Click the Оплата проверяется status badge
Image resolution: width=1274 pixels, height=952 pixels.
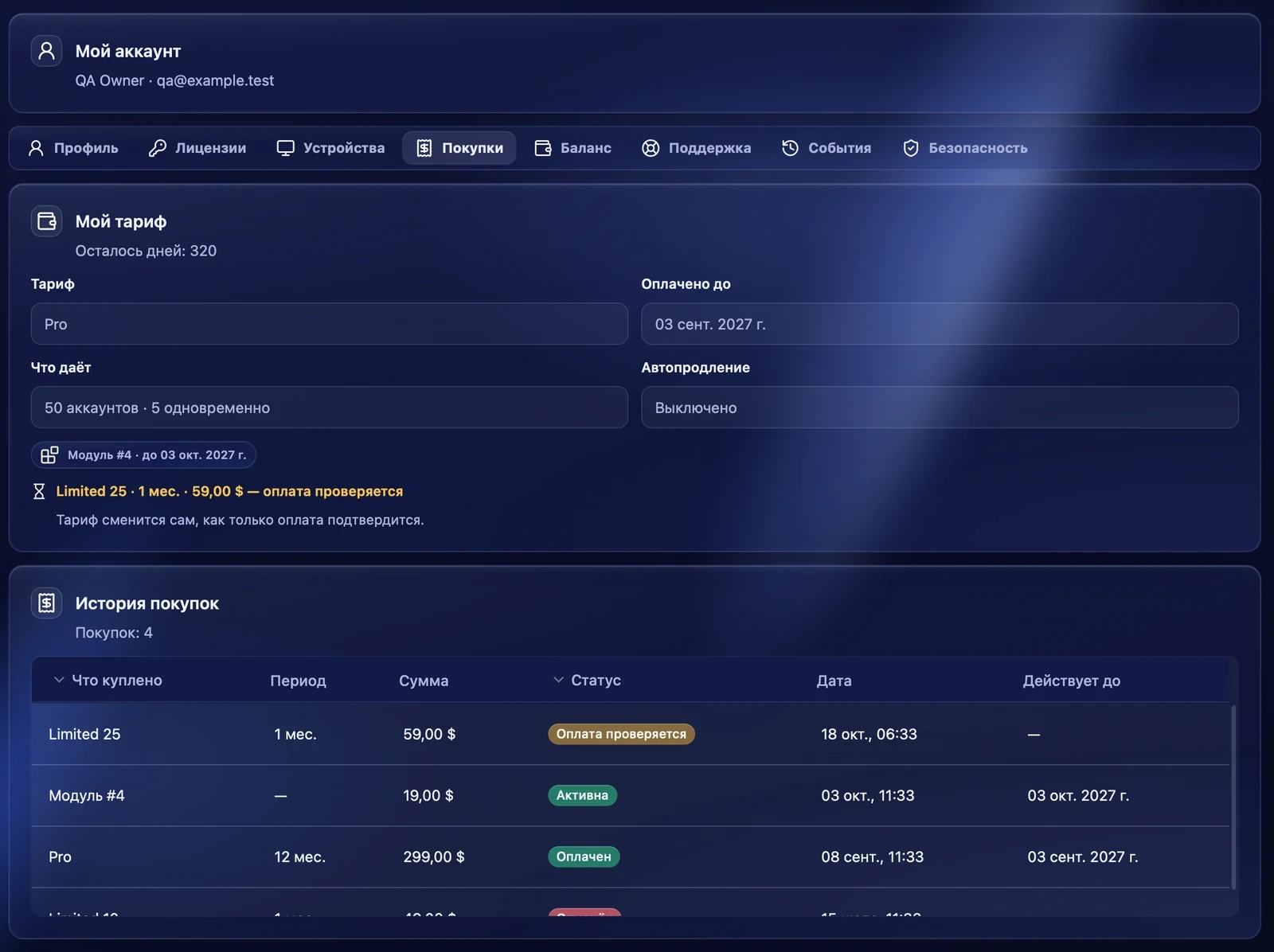[621, 734]
